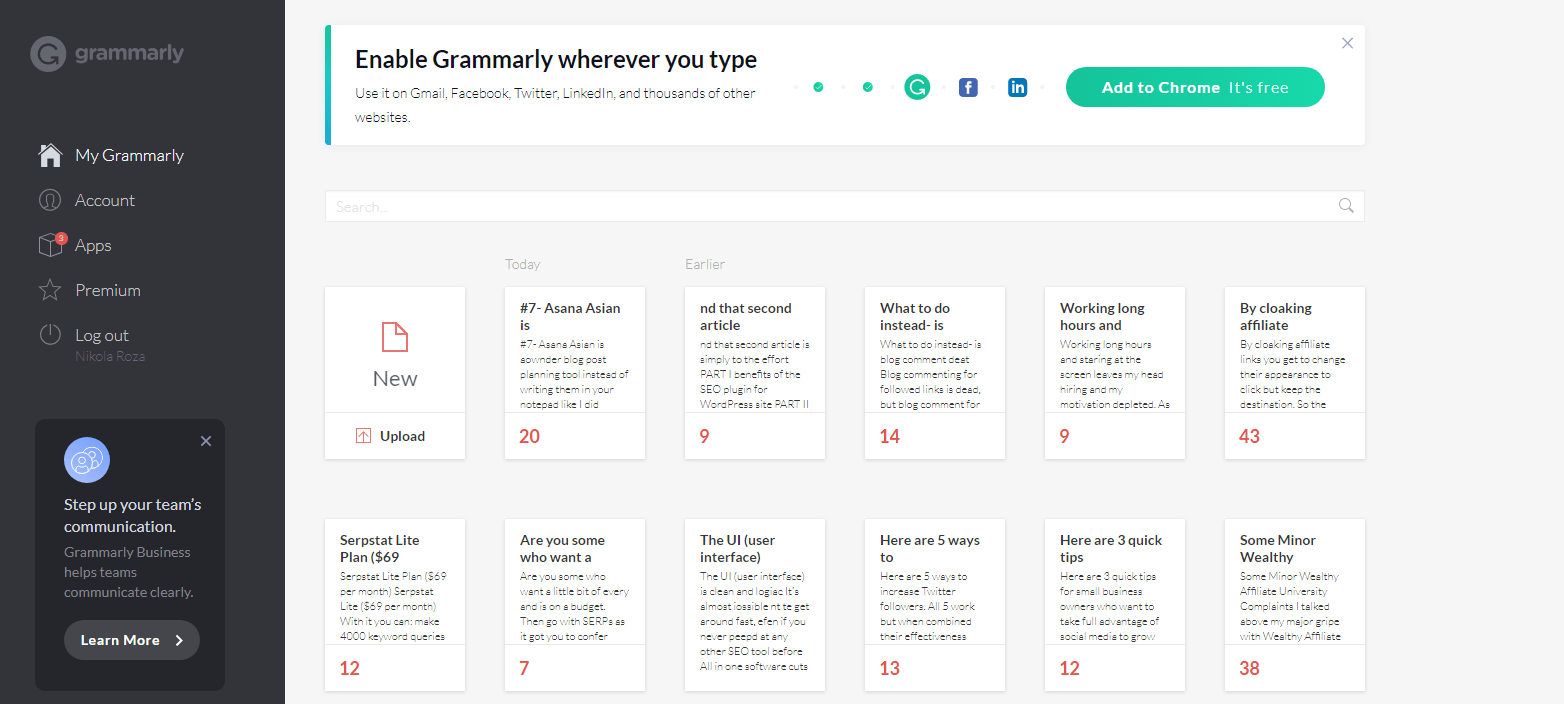Go to the Account menu item

[x=104, y=200]
